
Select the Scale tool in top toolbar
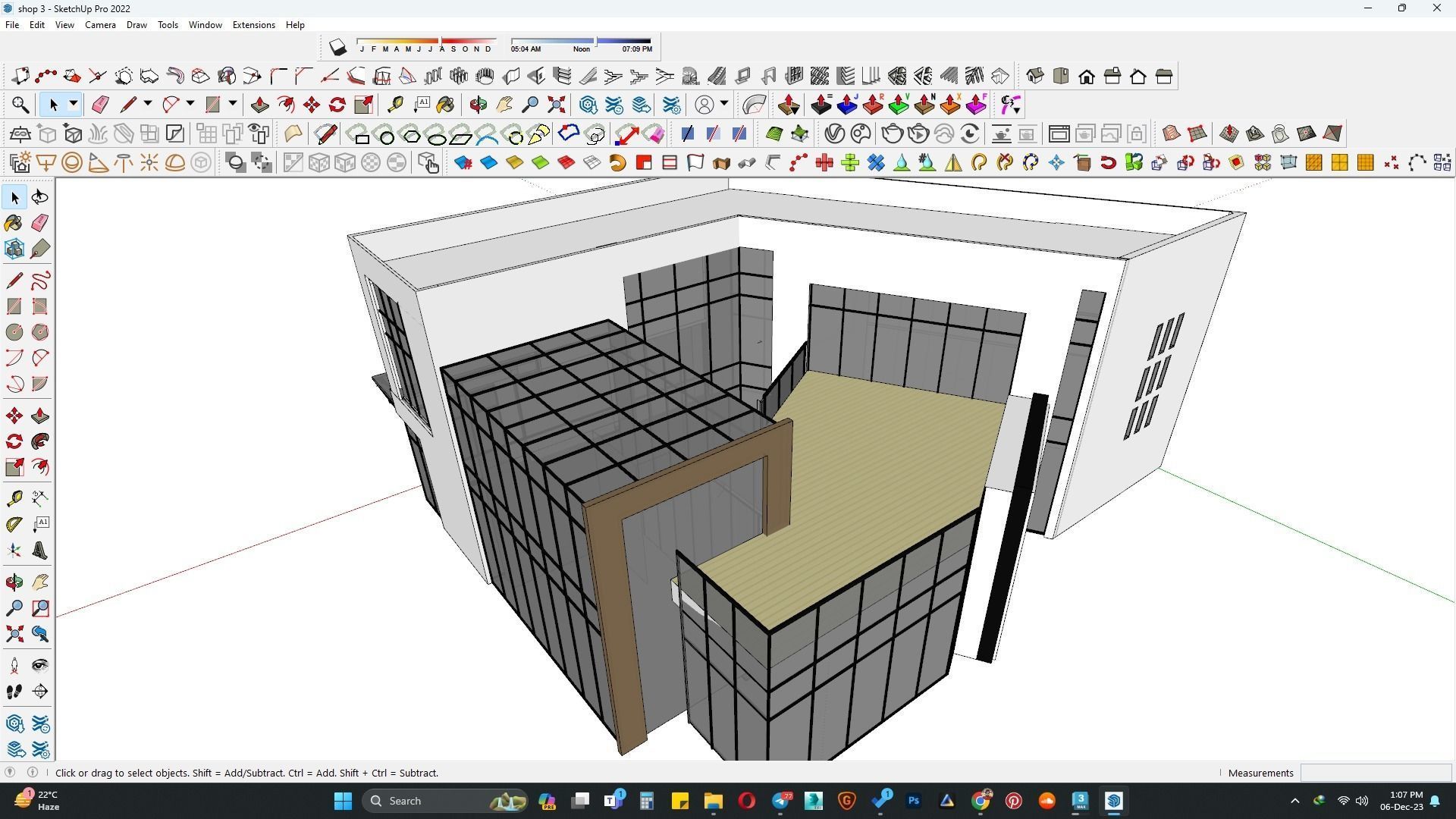coord(363,105)
